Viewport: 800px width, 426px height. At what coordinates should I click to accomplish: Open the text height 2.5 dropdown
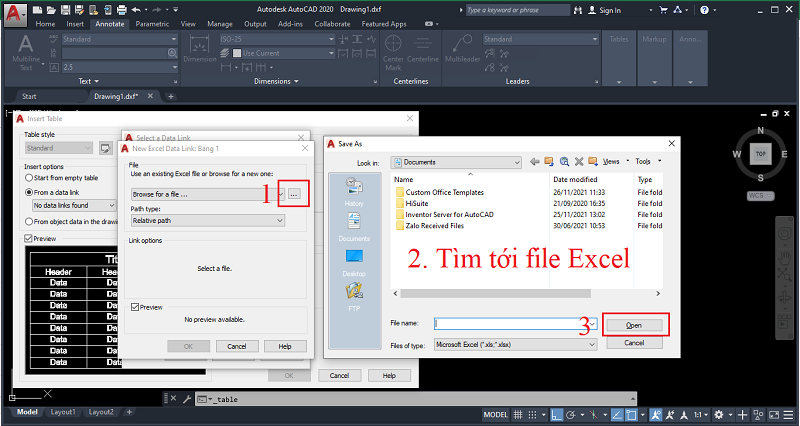coord(120,67)
